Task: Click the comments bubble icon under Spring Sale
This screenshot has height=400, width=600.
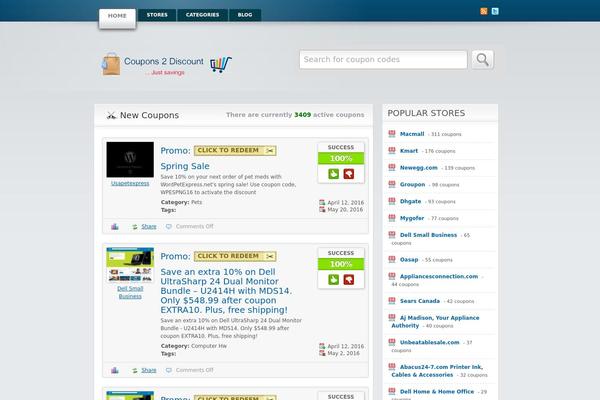Action: (169, 227)
